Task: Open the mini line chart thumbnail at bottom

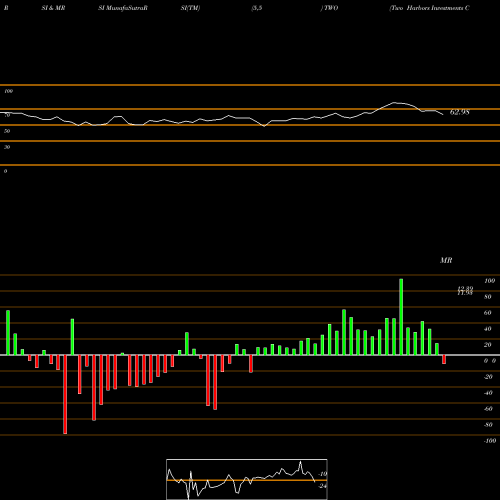Action: coord(247,479)
